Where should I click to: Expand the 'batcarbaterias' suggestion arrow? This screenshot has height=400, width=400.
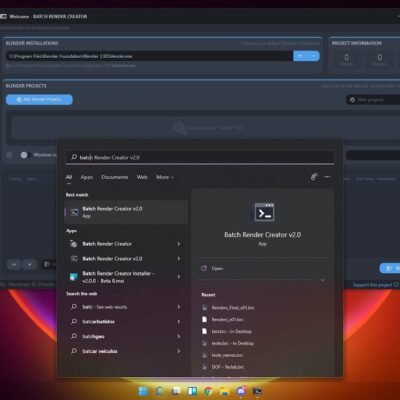(179, 322)
